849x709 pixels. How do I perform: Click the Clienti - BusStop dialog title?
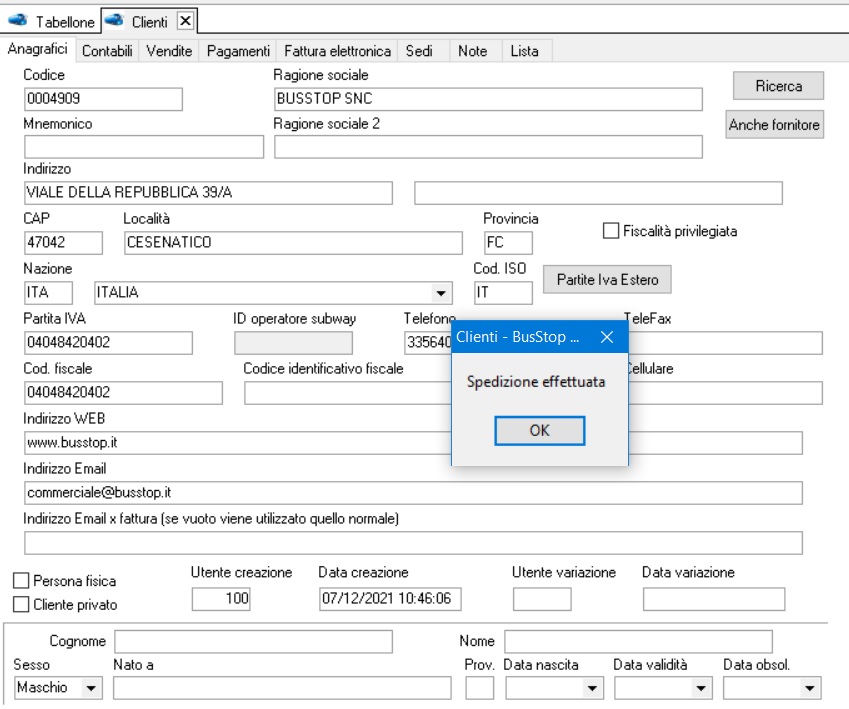coord(518,337)
